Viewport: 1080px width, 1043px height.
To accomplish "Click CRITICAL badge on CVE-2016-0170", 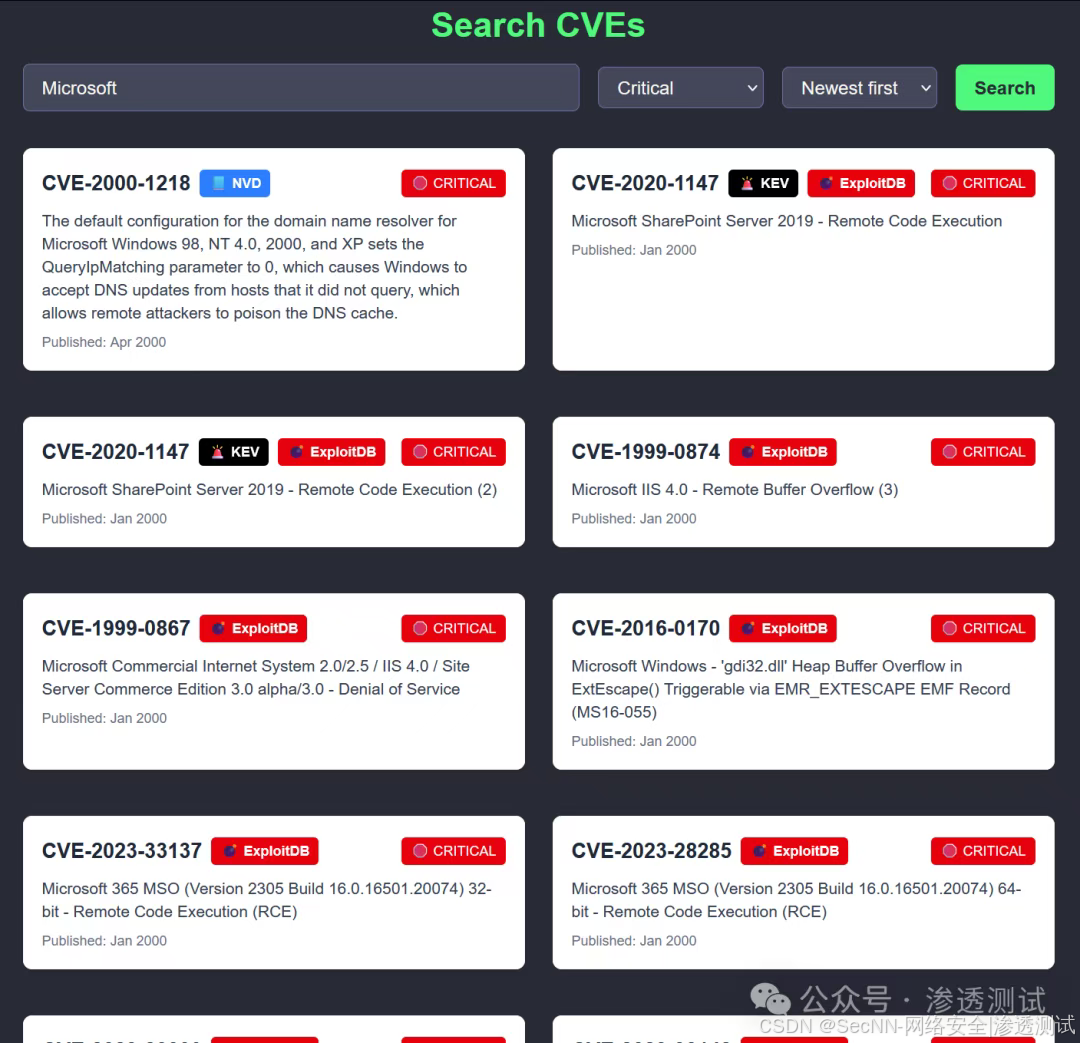I will tap(983, 628).
